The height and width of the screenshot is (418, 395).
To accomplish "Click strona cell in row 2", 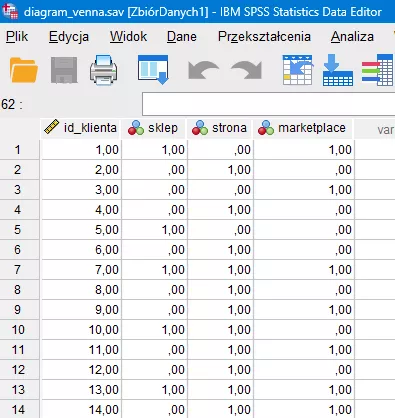I will [x=220, y=170].
